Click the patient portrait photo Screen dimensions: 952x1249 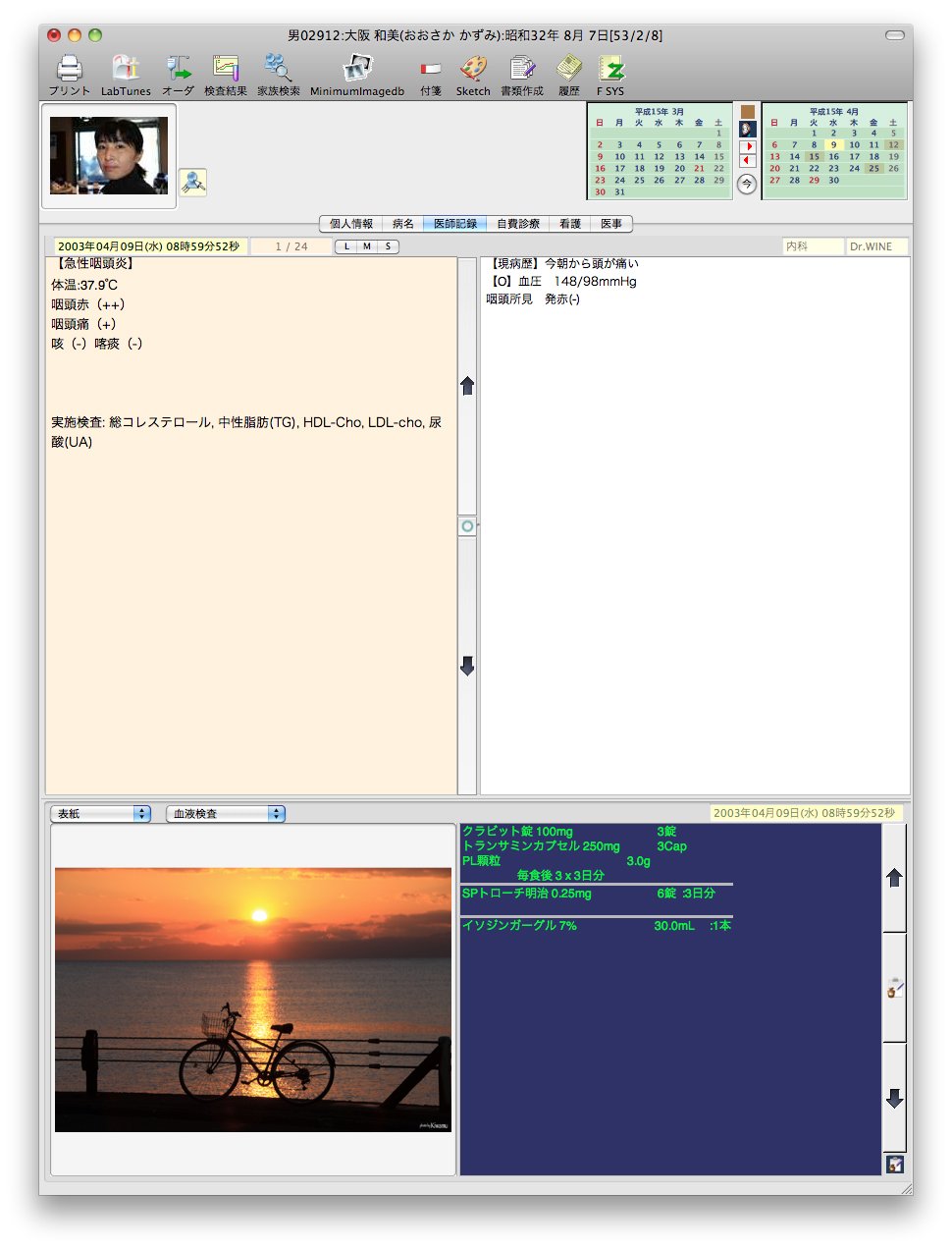109,155
